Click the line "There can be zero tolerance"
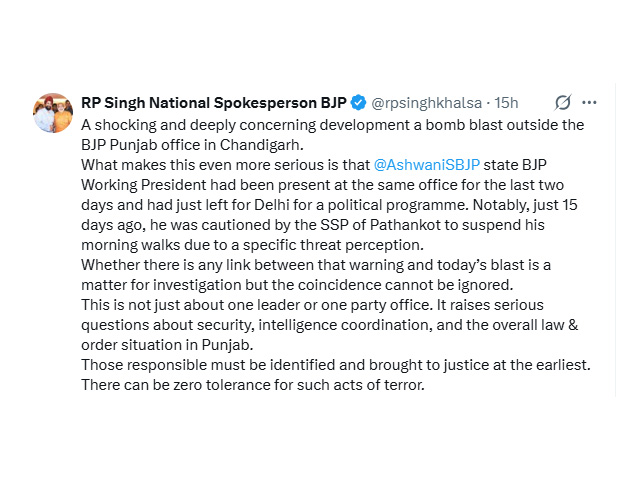 coord(254,384)
